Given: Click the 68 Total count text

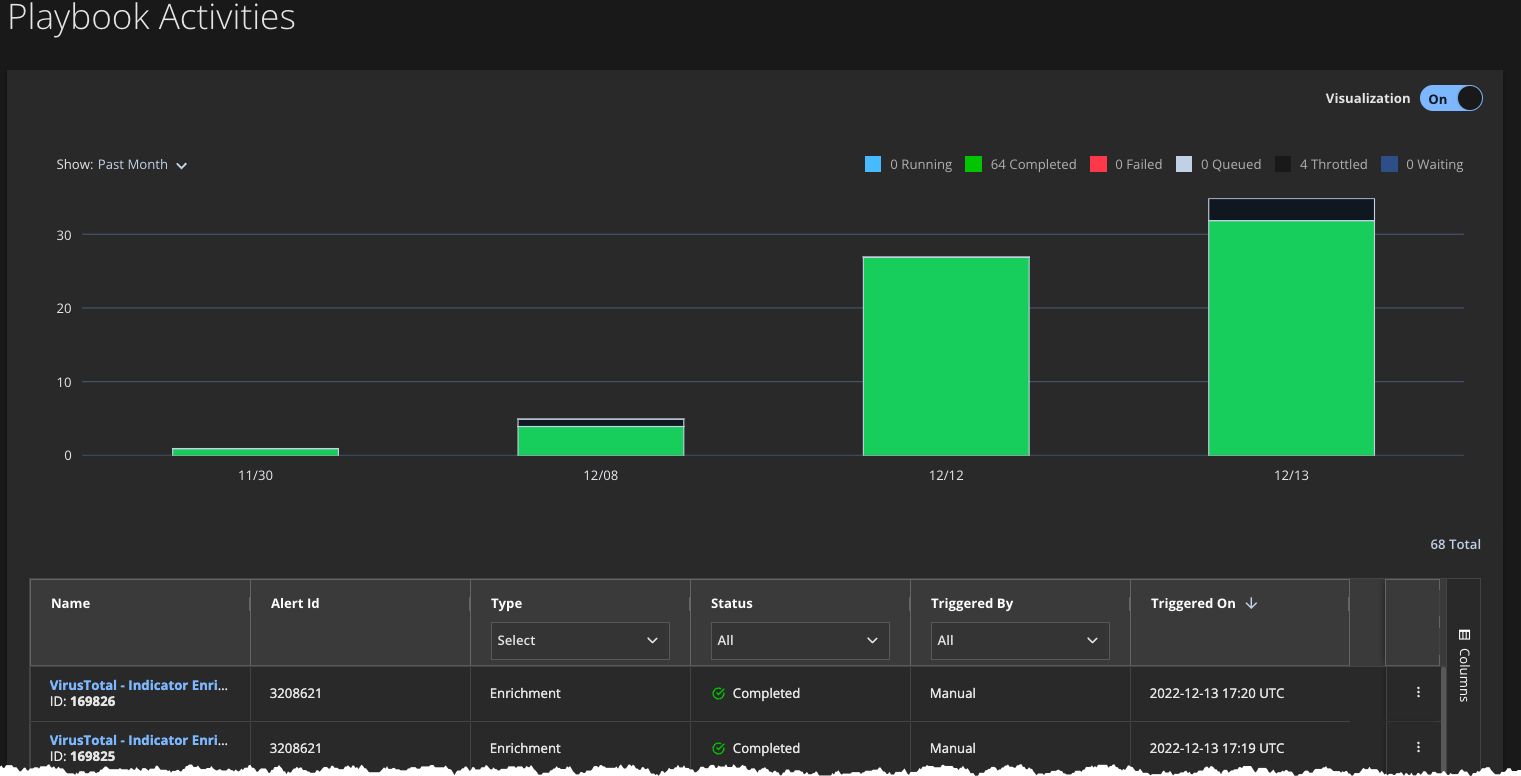Looking at the screenshot, I should tap(1455, 545).
